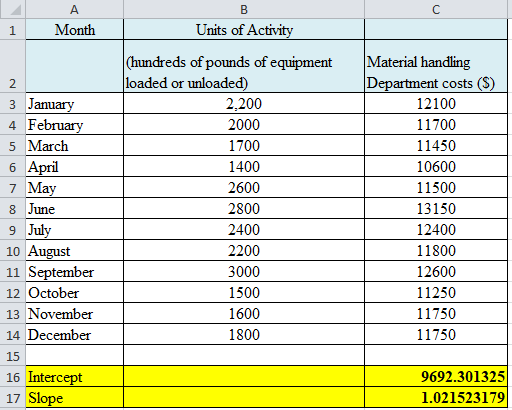The image size is (512, 410).
Task: Select the March cell
Action: point(74,146)
